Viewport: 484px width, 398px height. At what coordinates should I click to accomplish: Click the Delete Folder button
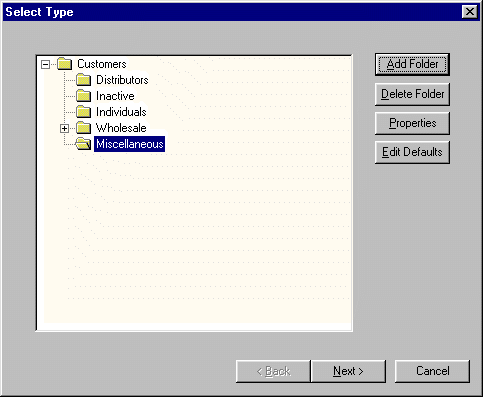click(412, 94)
